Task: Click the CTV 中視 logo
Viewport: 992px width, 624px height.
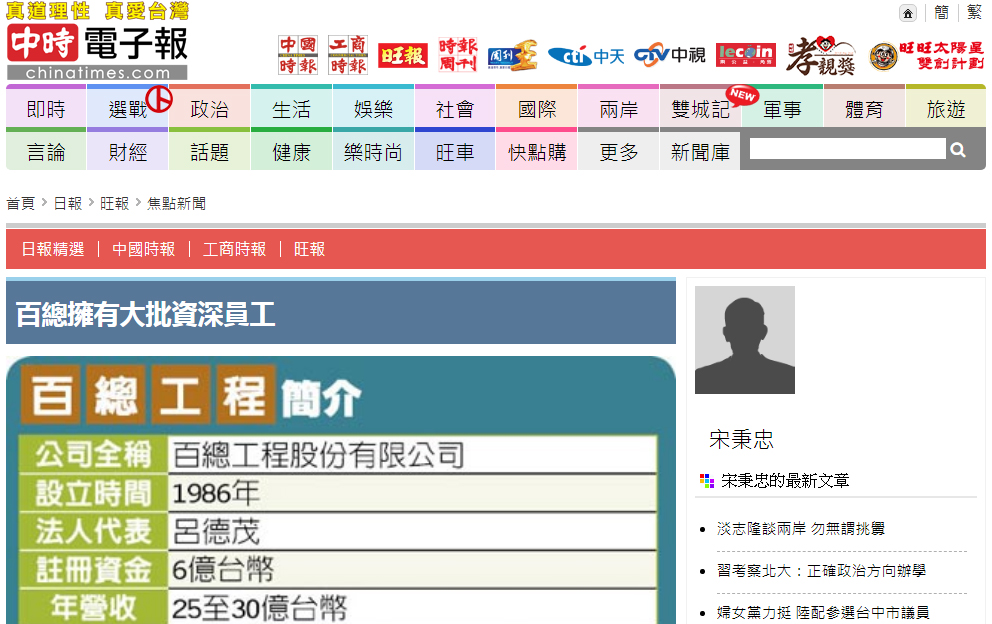Action: (x=669, y=56)
